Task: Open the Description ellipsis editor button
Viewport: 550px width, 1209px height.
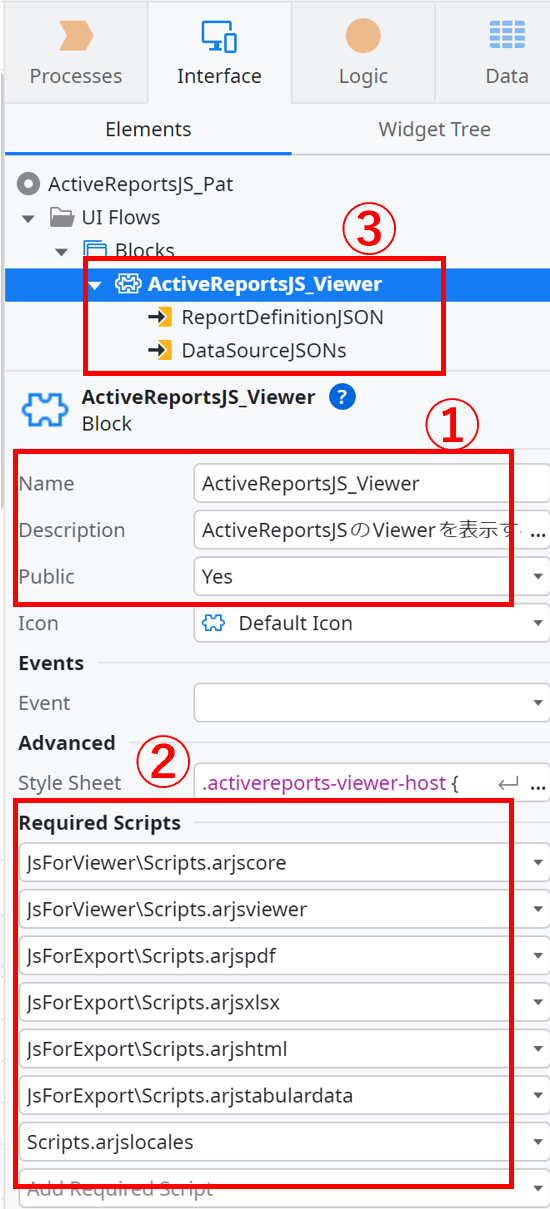Action: (x=538, y=531)
